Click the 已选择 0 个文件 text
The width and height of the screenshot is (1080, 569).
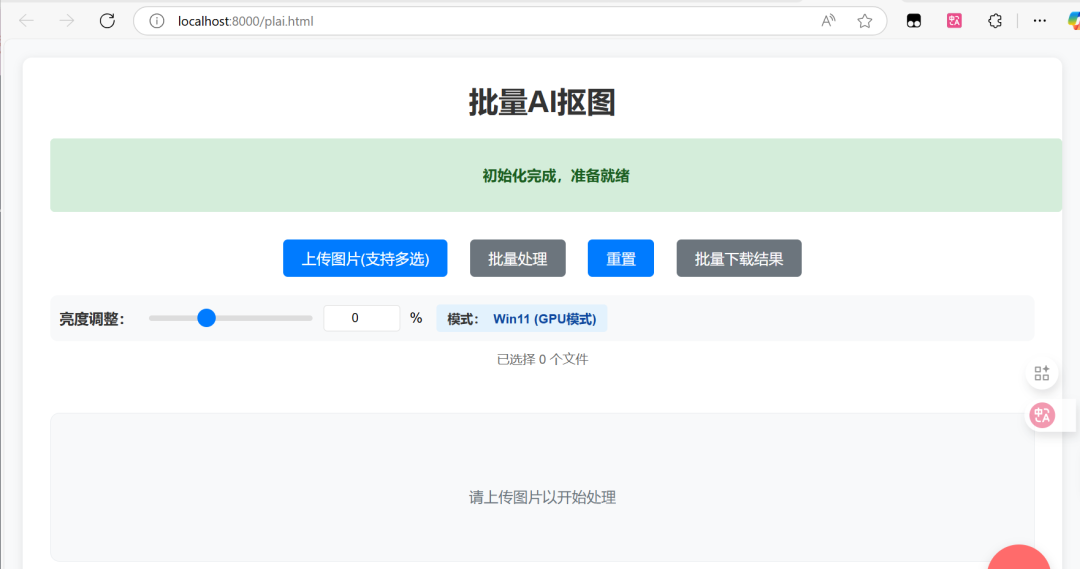tap(543, 360)
